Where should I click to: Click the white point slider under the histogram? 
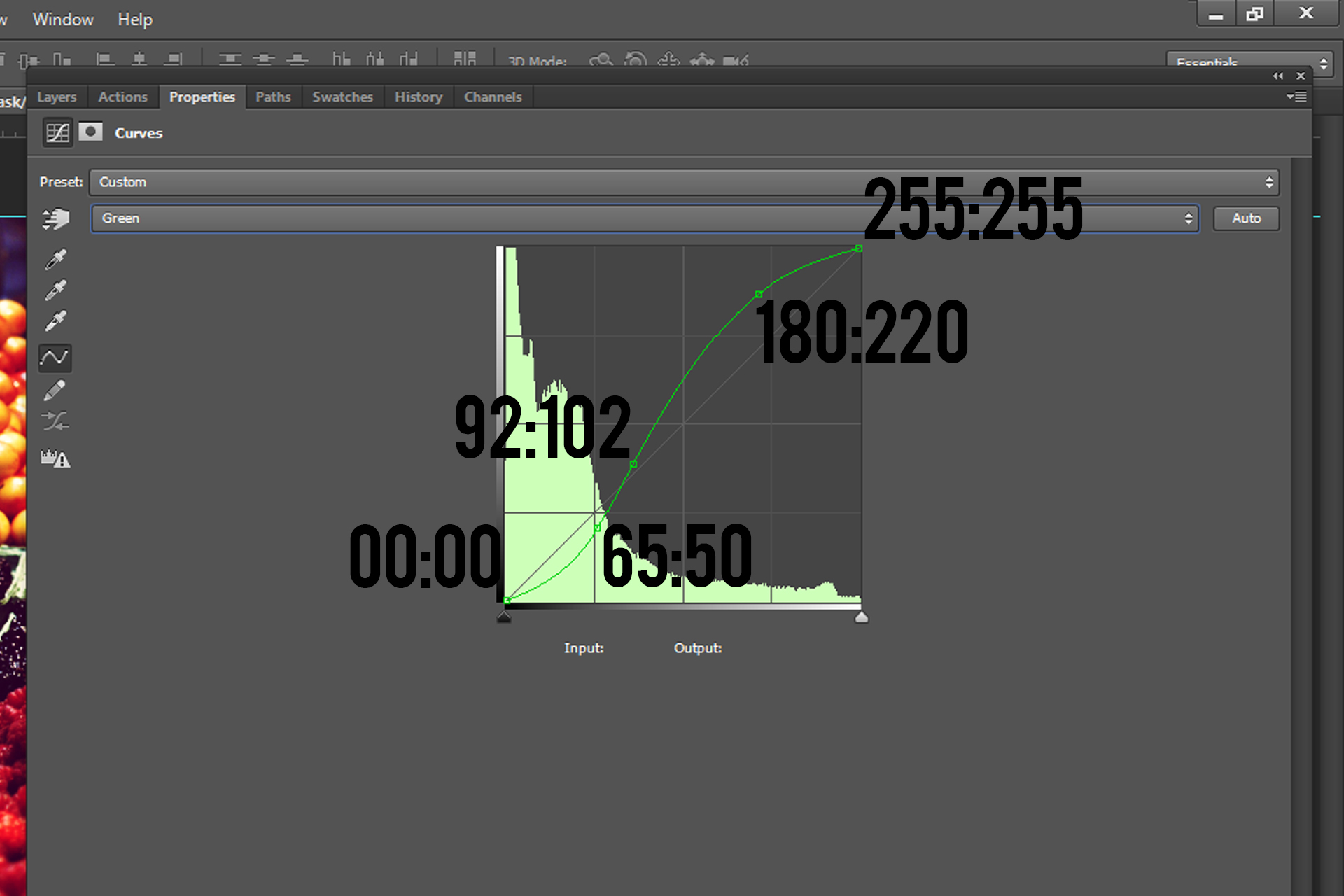(862, 617)
